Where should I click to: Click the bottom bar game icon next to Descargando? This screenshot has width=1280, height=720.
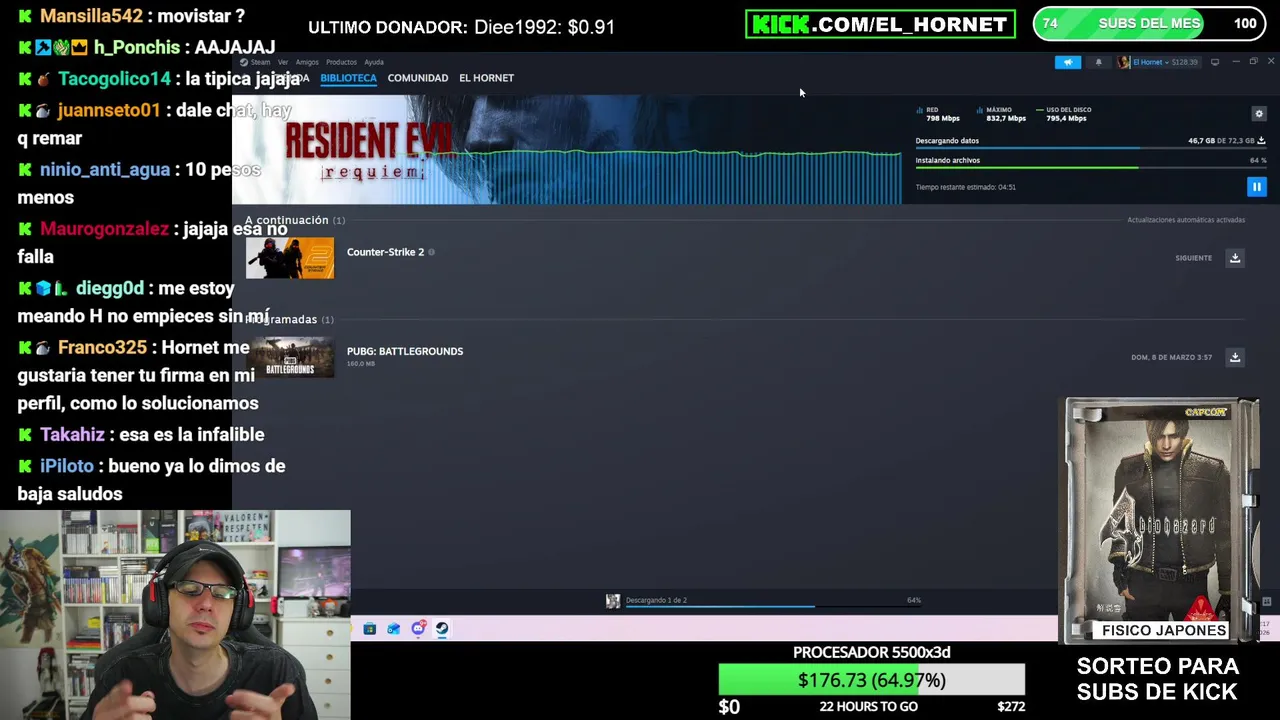pyautogui.click(x=613, y=600)
